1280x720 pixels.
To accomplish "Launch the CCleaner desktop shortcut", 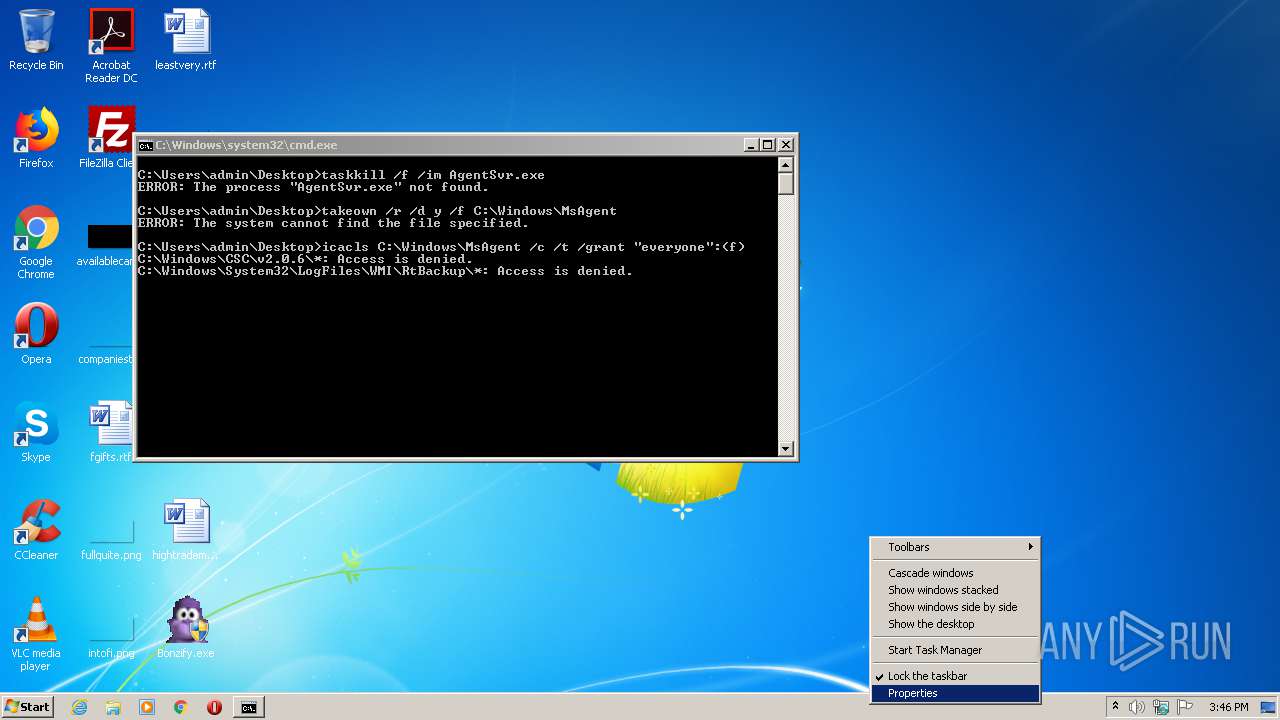I will pos(36,530).
